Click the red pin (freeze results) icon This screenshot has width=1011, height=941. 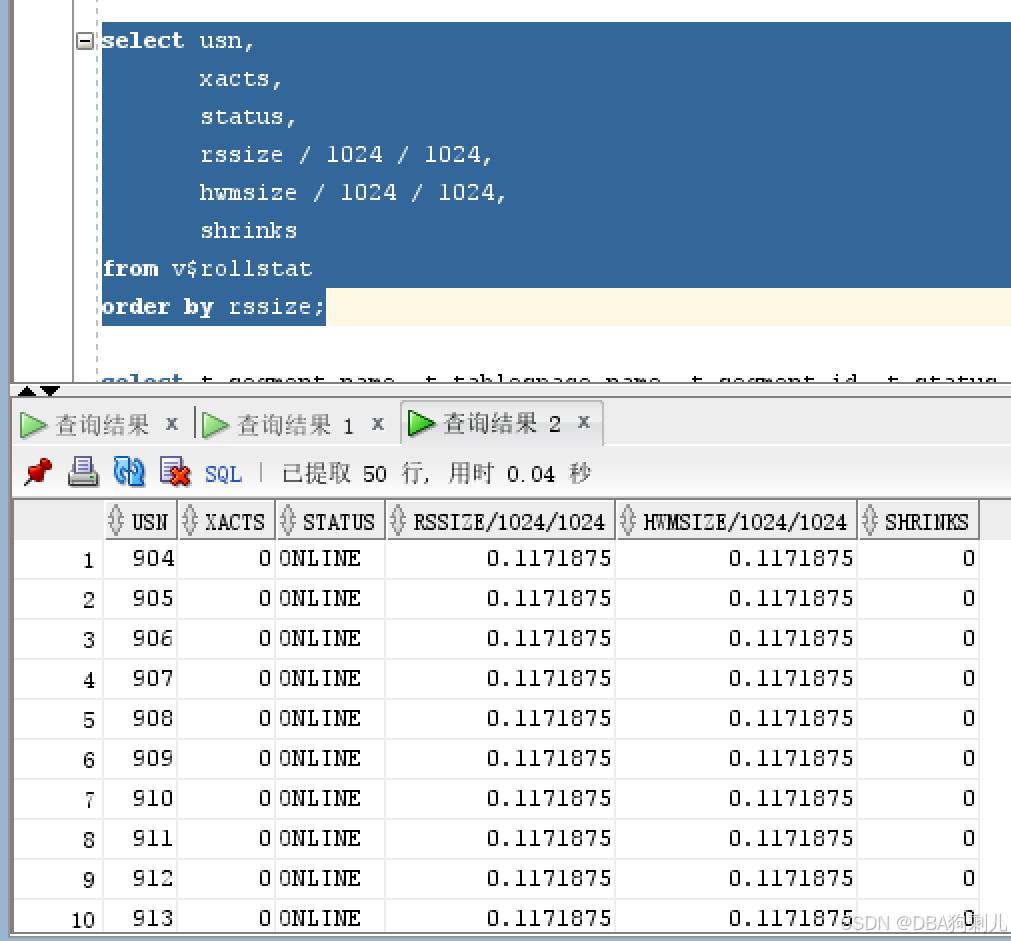click(38, 472)
